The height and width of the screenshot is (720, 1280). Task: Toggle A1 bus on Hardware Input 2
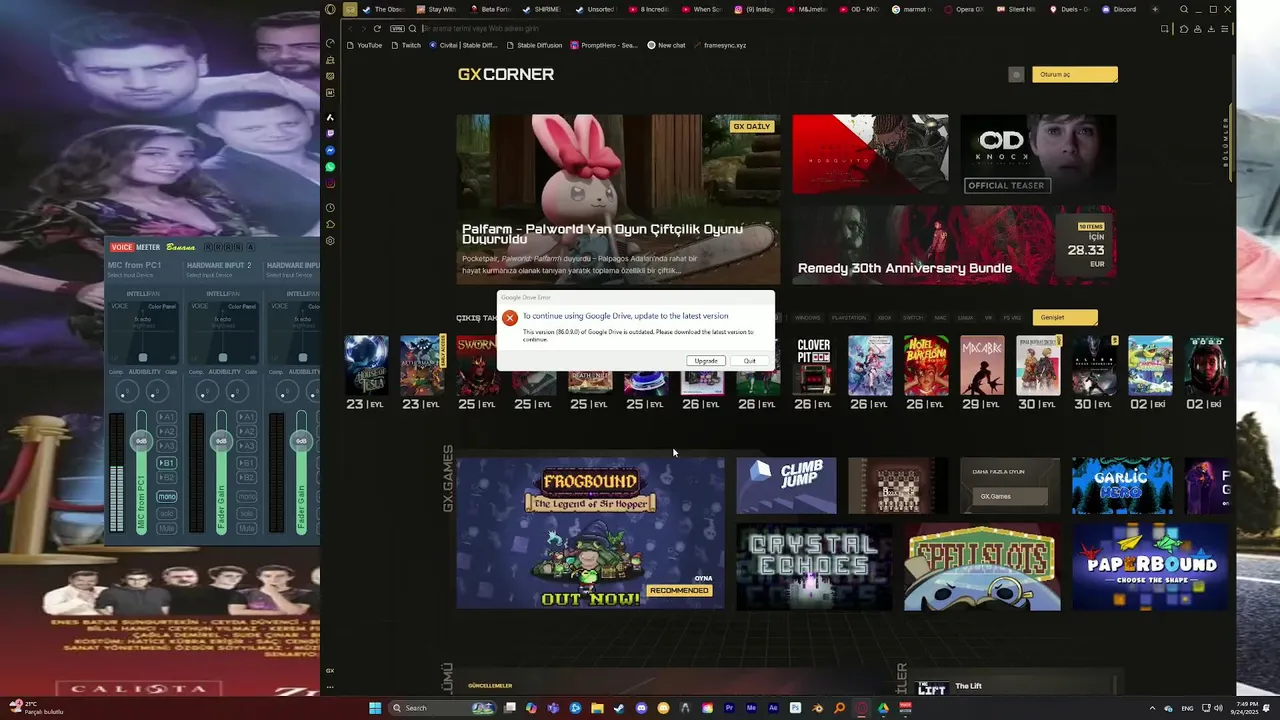click(247, 417)
